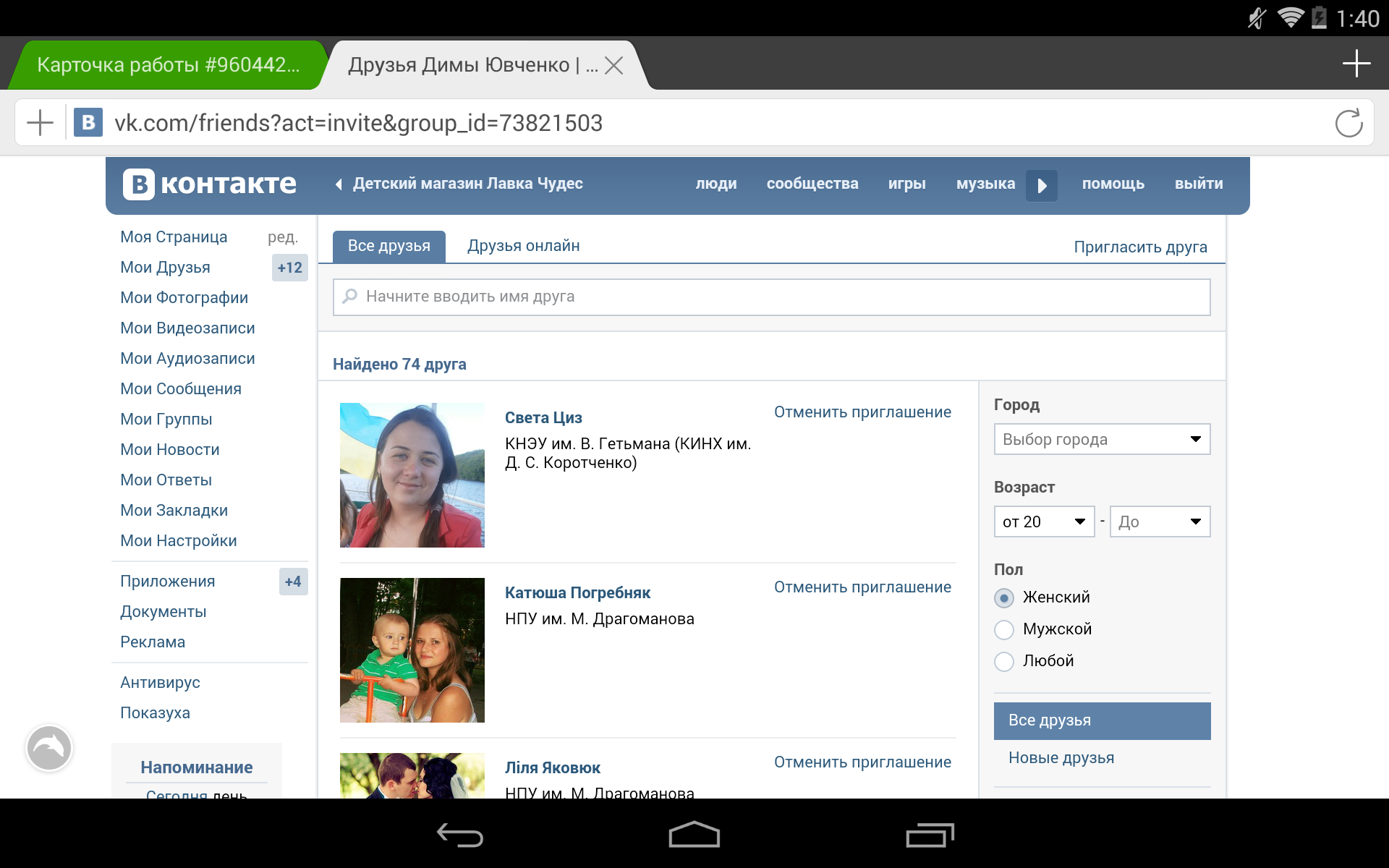Select Мужской gender radio button
1389x868 pixels.
tap(1004, 630)
